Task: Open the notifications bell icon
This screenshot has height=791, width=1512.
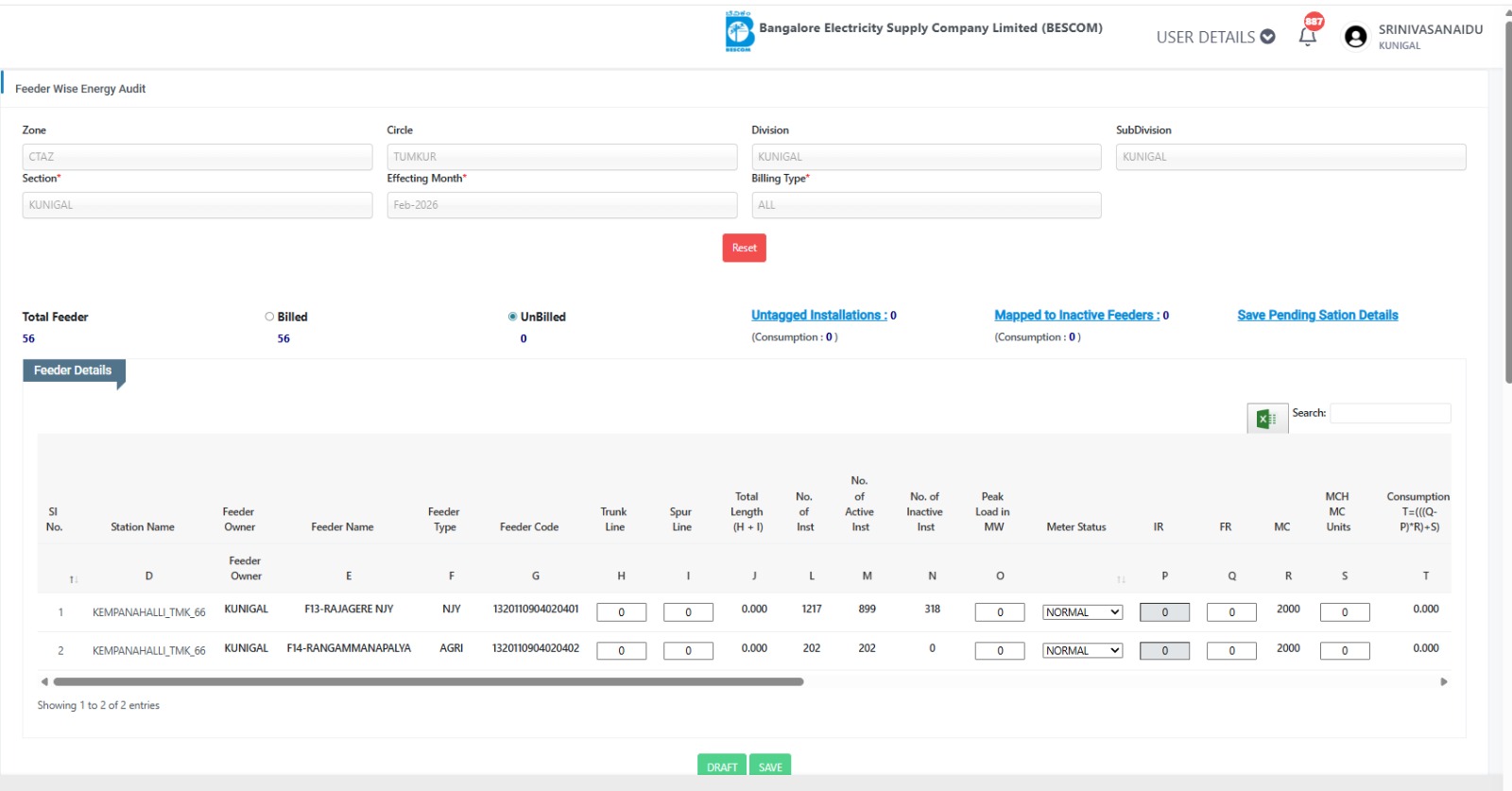Action: coord(1308,37)
